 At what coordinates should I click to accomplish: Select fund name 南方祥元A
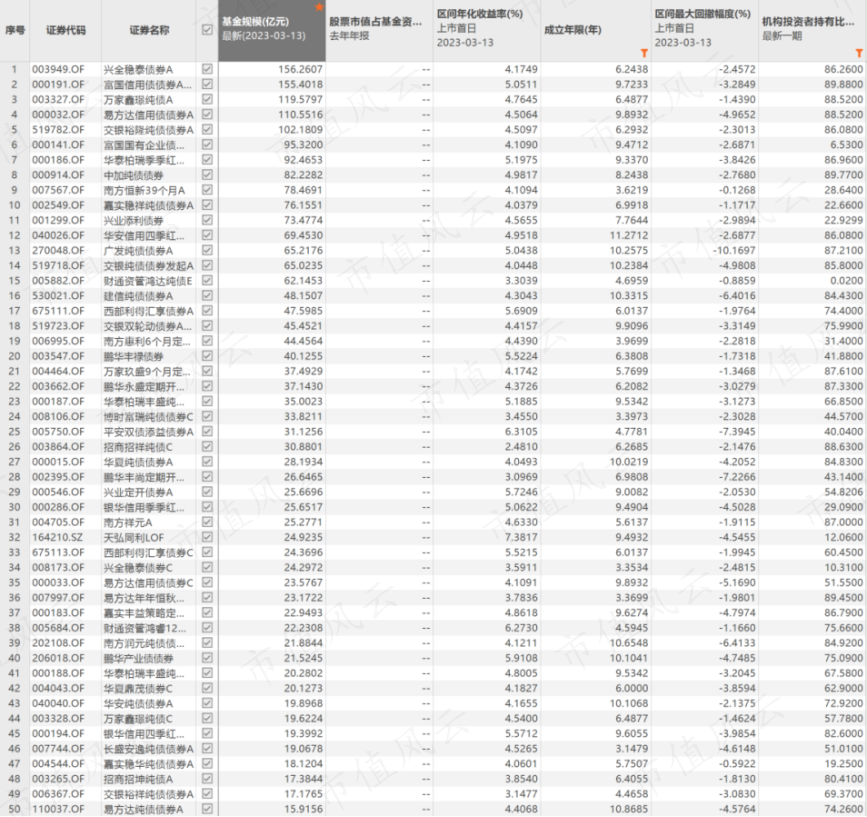[x=128, y=522]
